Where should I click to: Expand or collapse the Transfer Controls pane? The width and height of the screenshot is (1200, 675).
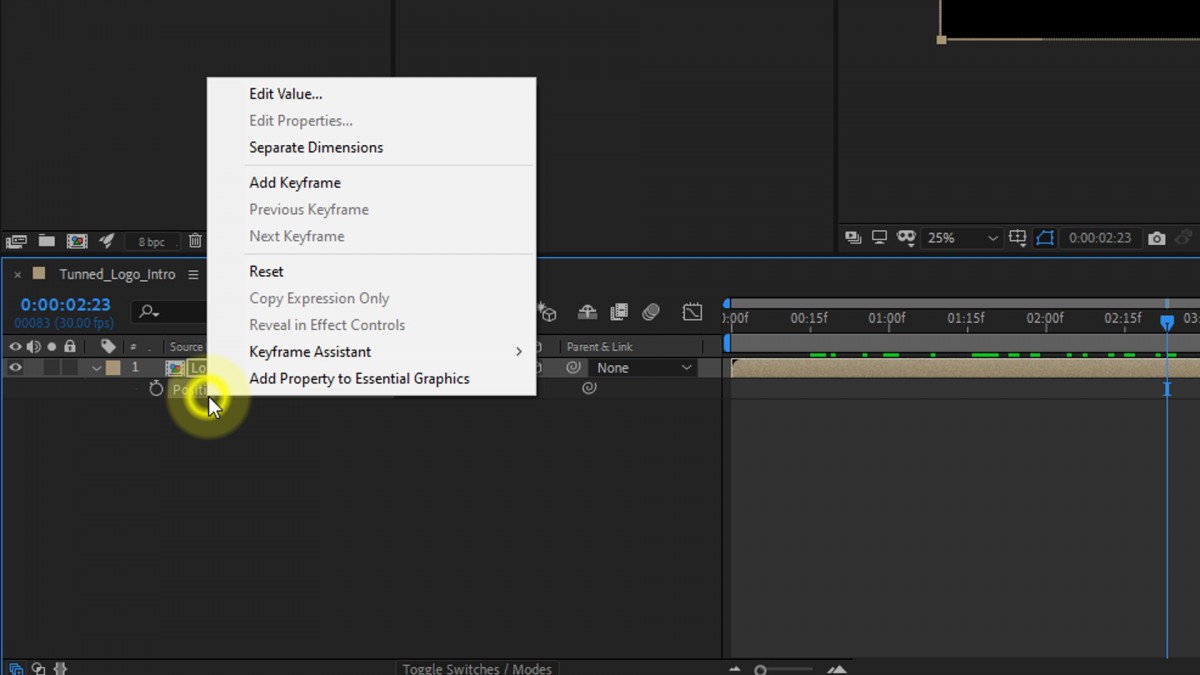pyautogui.click(x=39, y=668)
